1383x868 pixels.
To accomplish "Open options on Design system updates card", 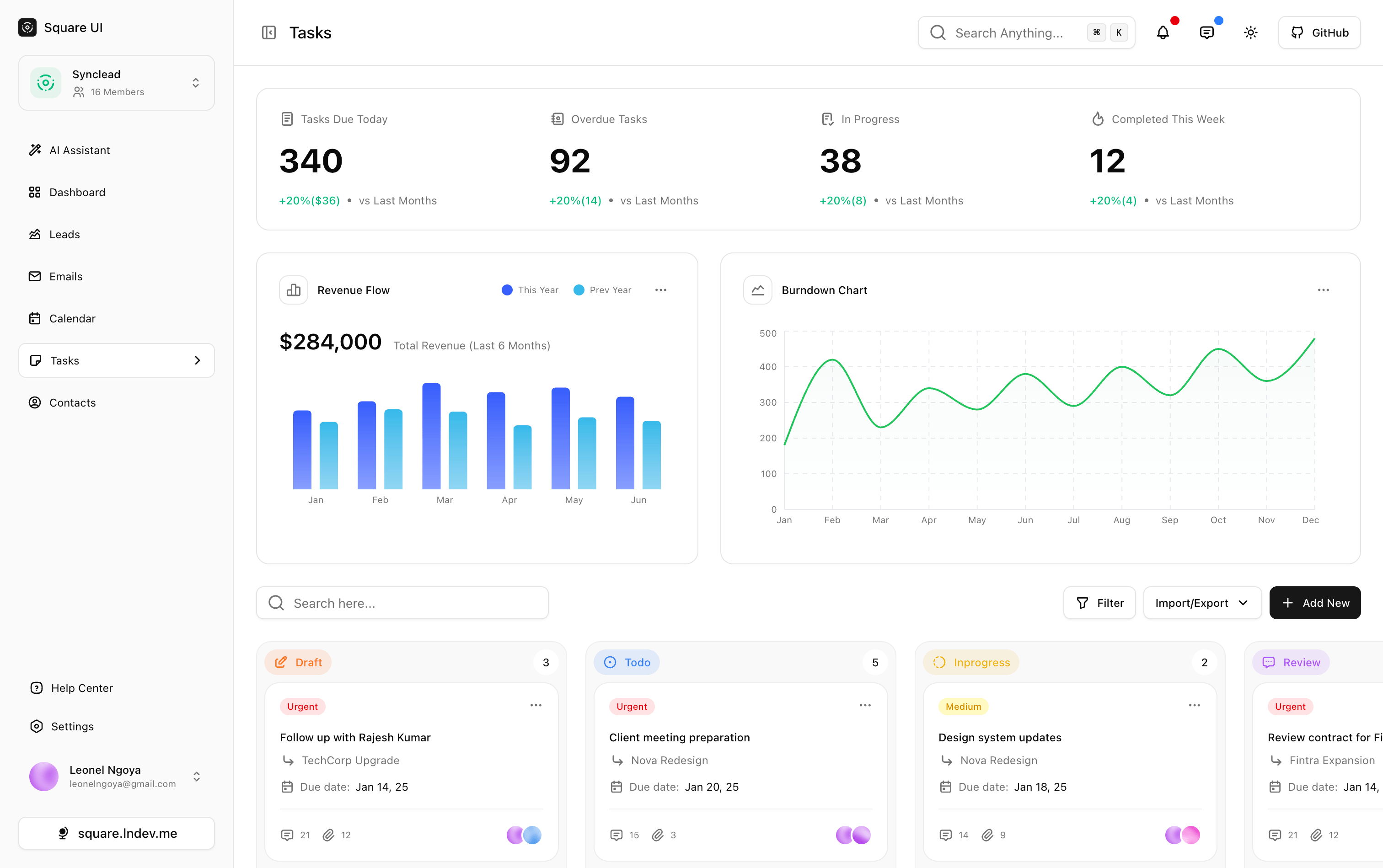I will pos(1194,706).
